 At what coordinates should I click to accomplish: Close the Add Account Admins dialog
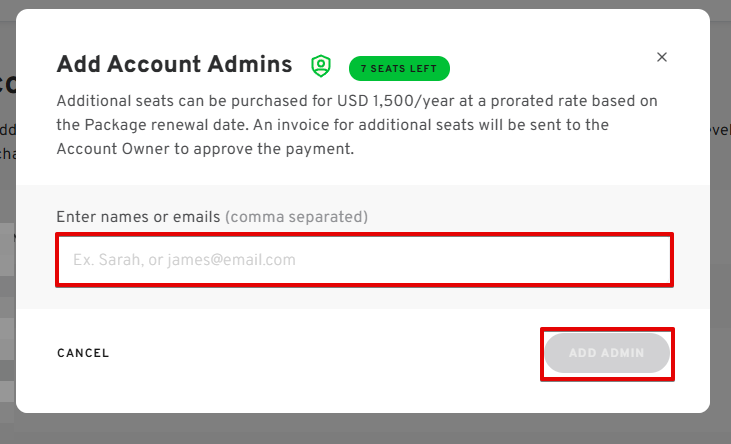pos(662,57)
